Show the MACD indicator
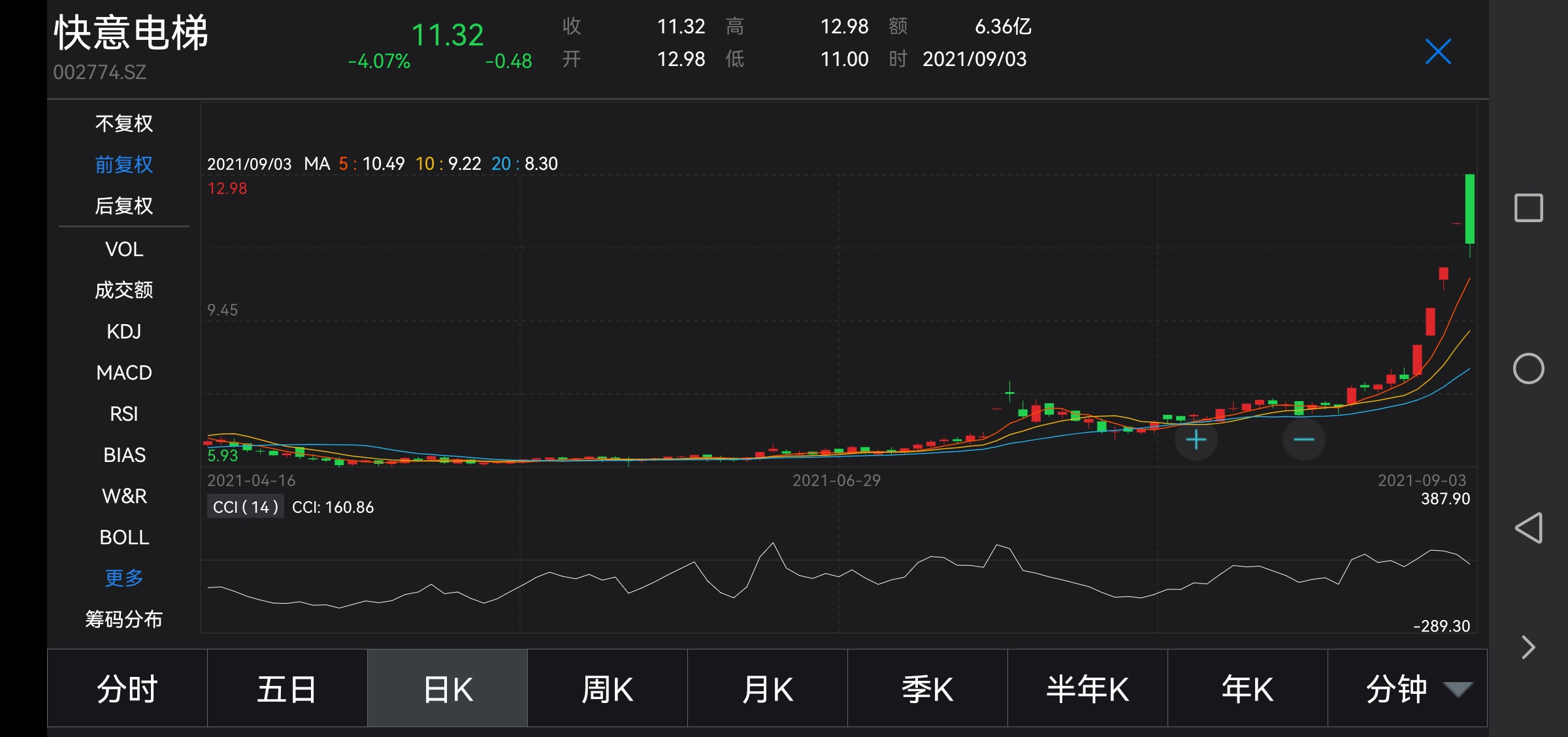The height and width of the screenshot is (737, 1568). click(124, 372)
